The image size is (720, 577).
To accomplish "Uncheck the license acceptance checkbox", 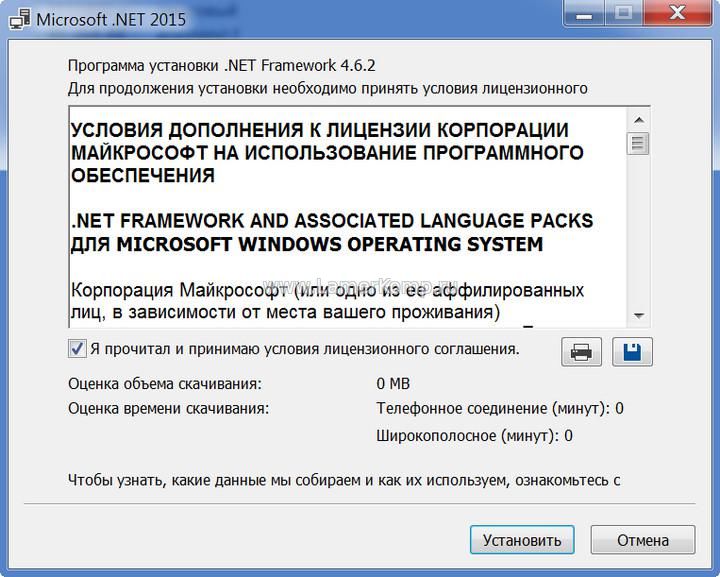I will [77, 348].
